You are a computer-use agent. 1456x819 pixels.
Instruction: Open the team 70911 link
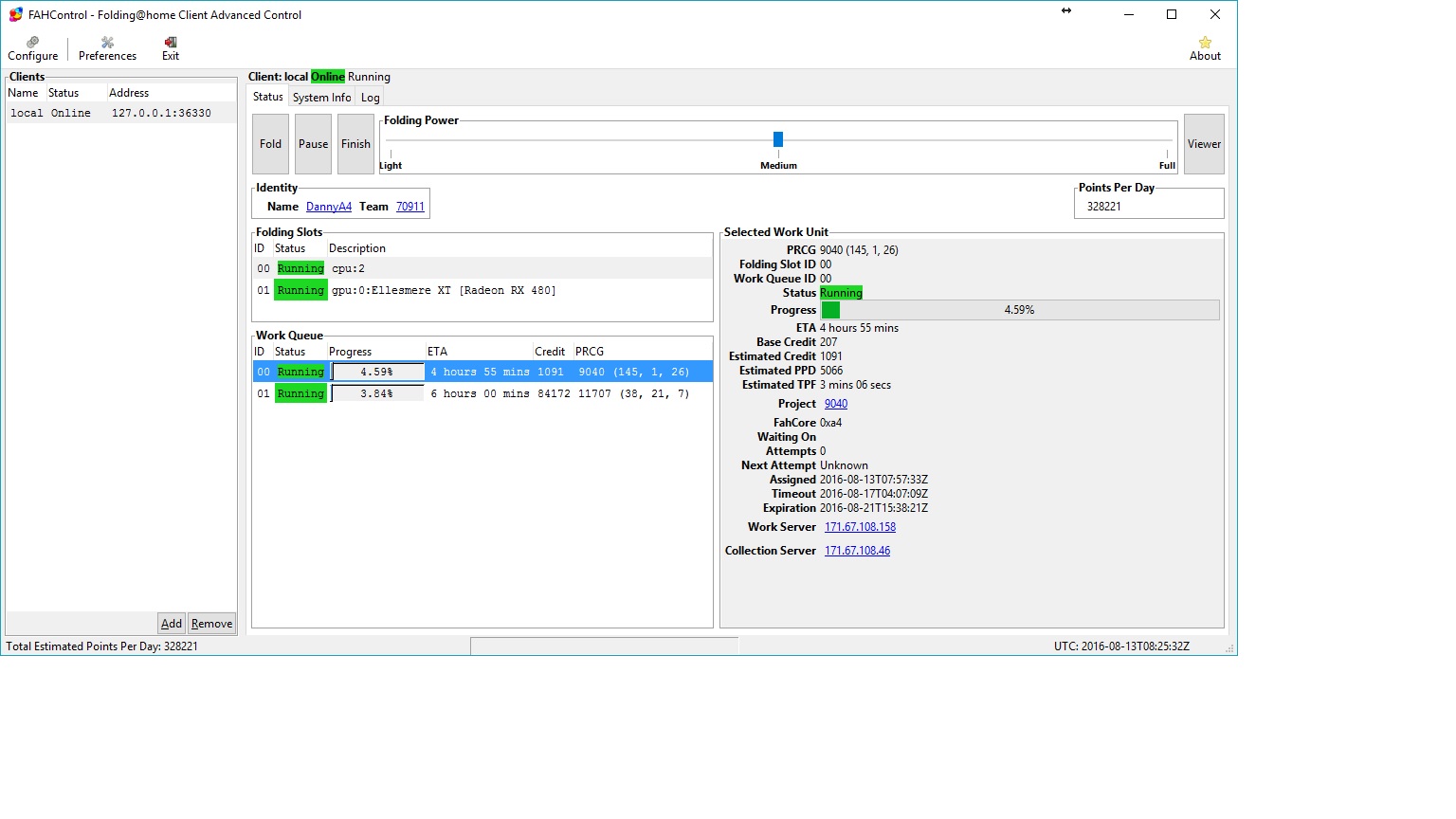point(410,207)
